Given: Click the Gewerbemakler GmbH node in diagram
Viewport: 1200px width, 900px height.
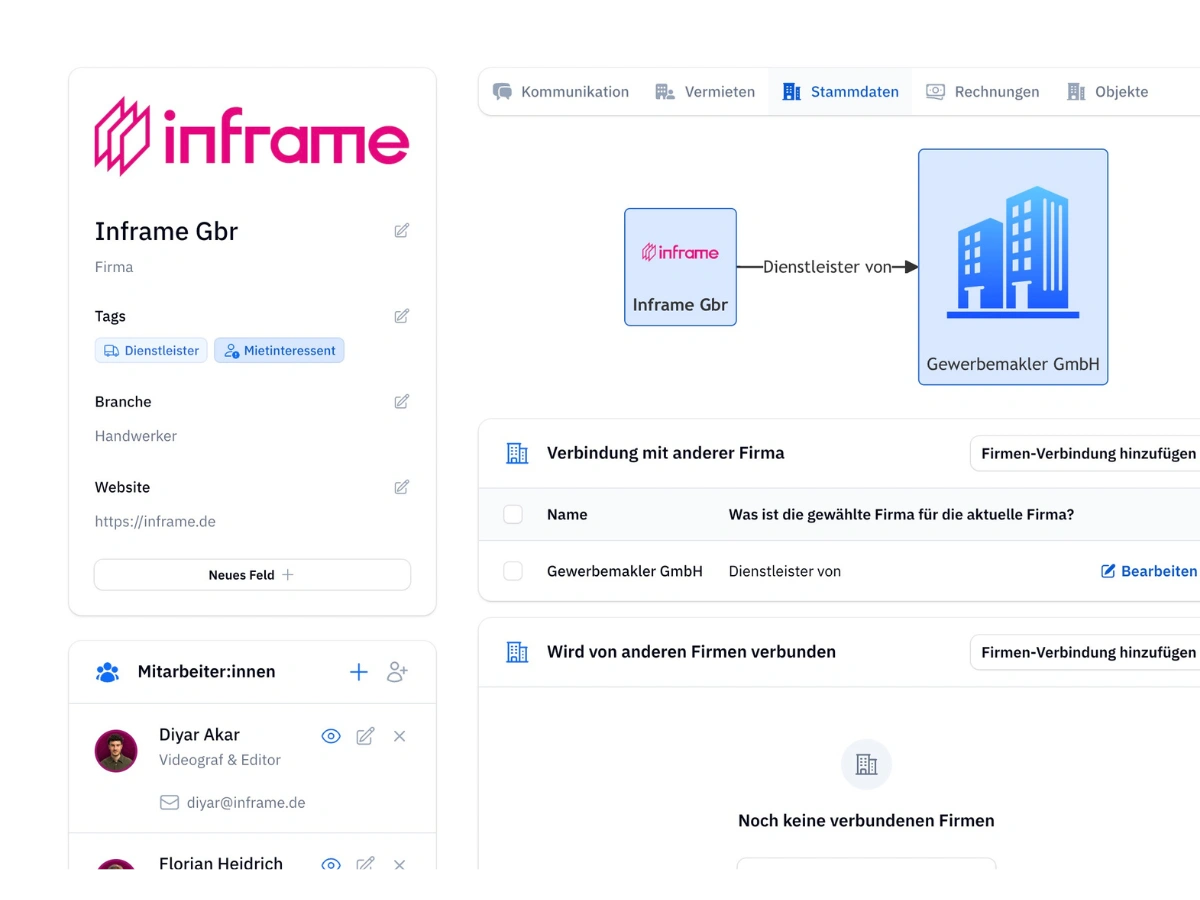Looking at the screenshot, I should 1013,267.
